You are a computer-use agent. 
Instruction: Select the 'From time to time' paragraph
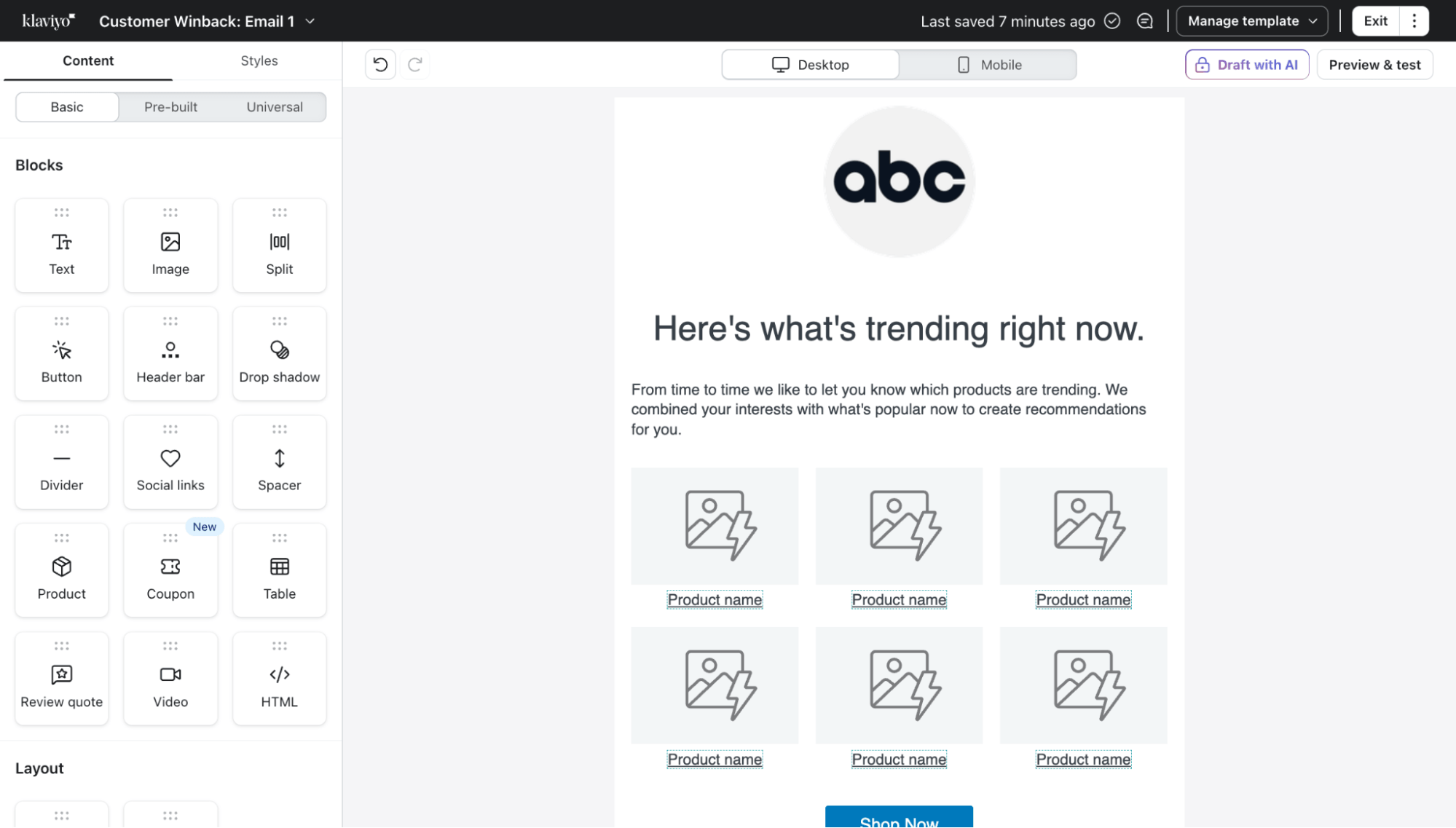(x=889, y=409)
